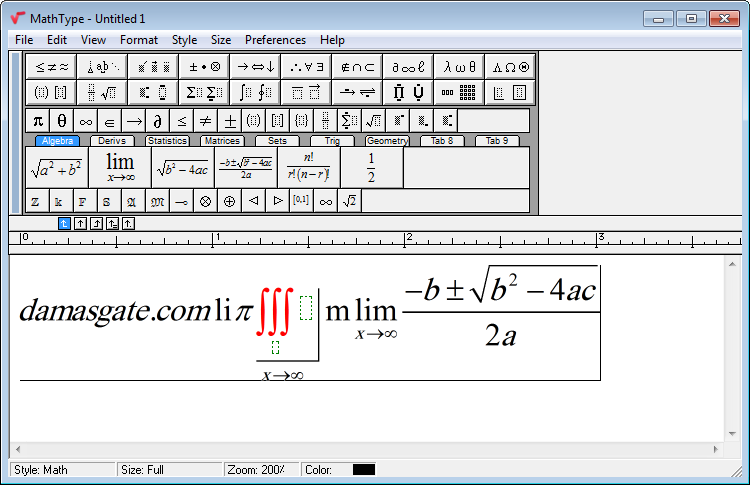Switch to the Sets tab
The width and height of the screenshot is (750, 485).
pyautogui.click(x=277, y=141)
